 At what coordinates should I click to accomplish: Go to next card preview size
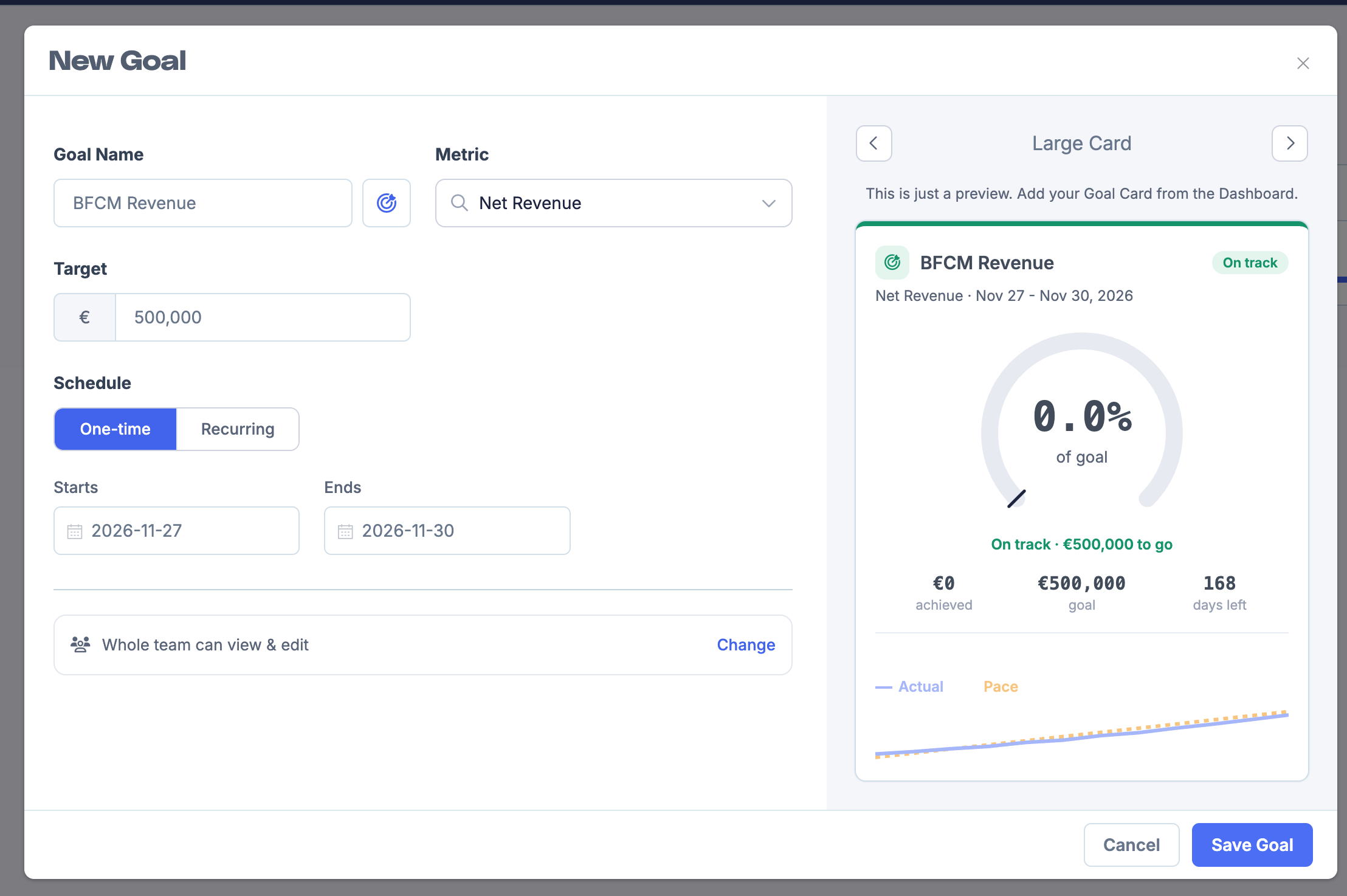(1290, 143)
